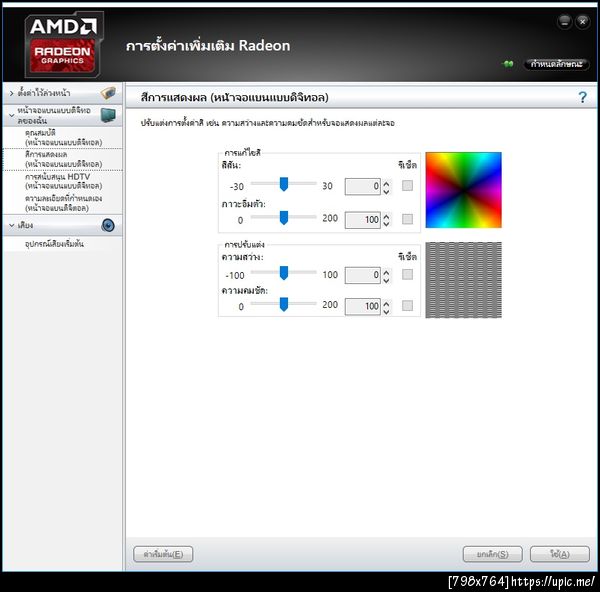Screen dimensions: 600x592
Task: Increase the saturation value with up arrow
Action: (386, 216)
